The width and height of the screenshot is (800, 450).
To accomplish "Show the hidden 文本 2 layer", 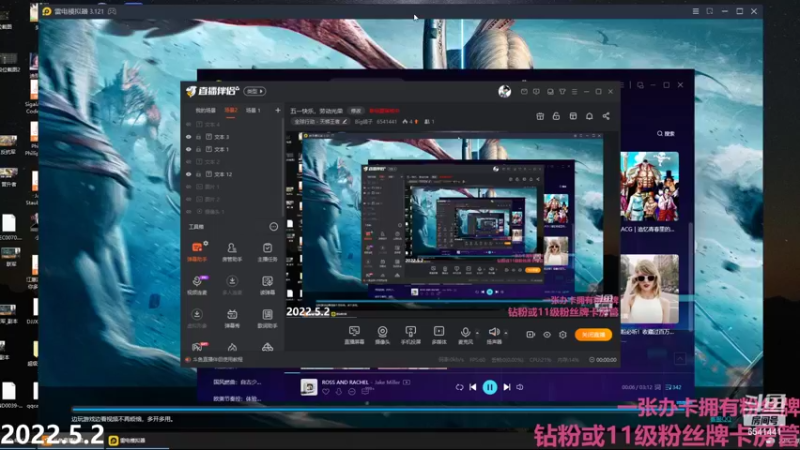I will 188,162.
